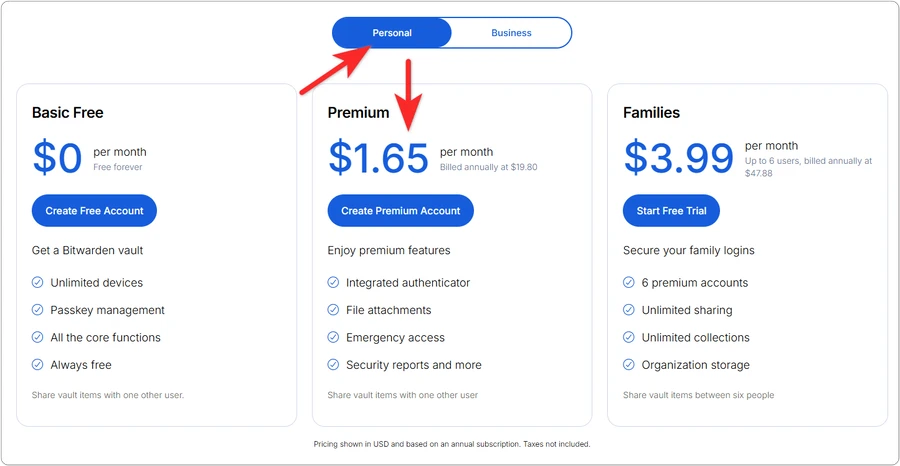The image size is (900, 466).
Task: Click the checkmark next to 6 premium accounts
Action: (x=629, y=283)
